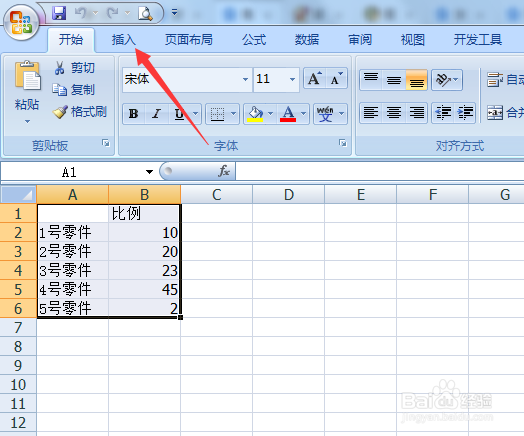Screen dimensions: 524x436
Task: Click the merge cells button
Action: click(505, 113)
